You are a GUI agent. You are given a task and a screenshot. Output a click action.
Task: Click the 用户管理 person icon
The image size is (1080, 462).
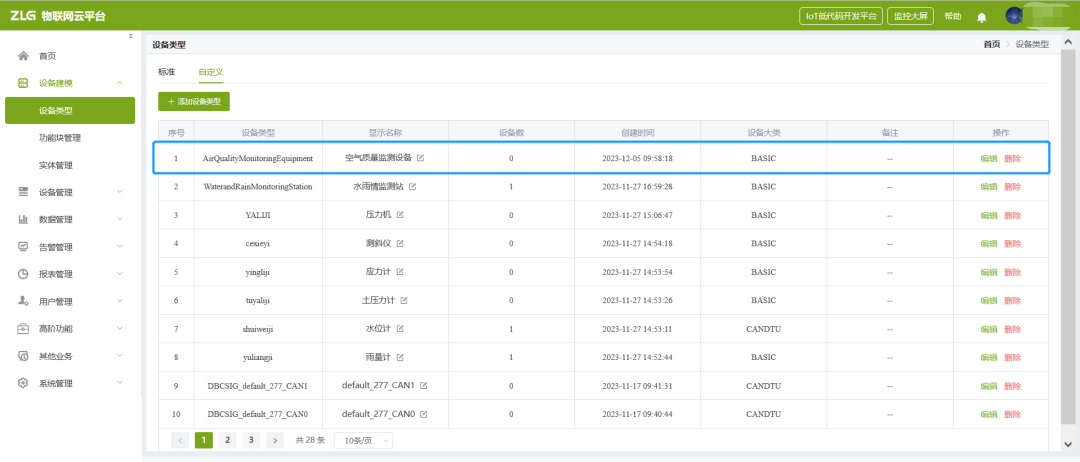23,302
